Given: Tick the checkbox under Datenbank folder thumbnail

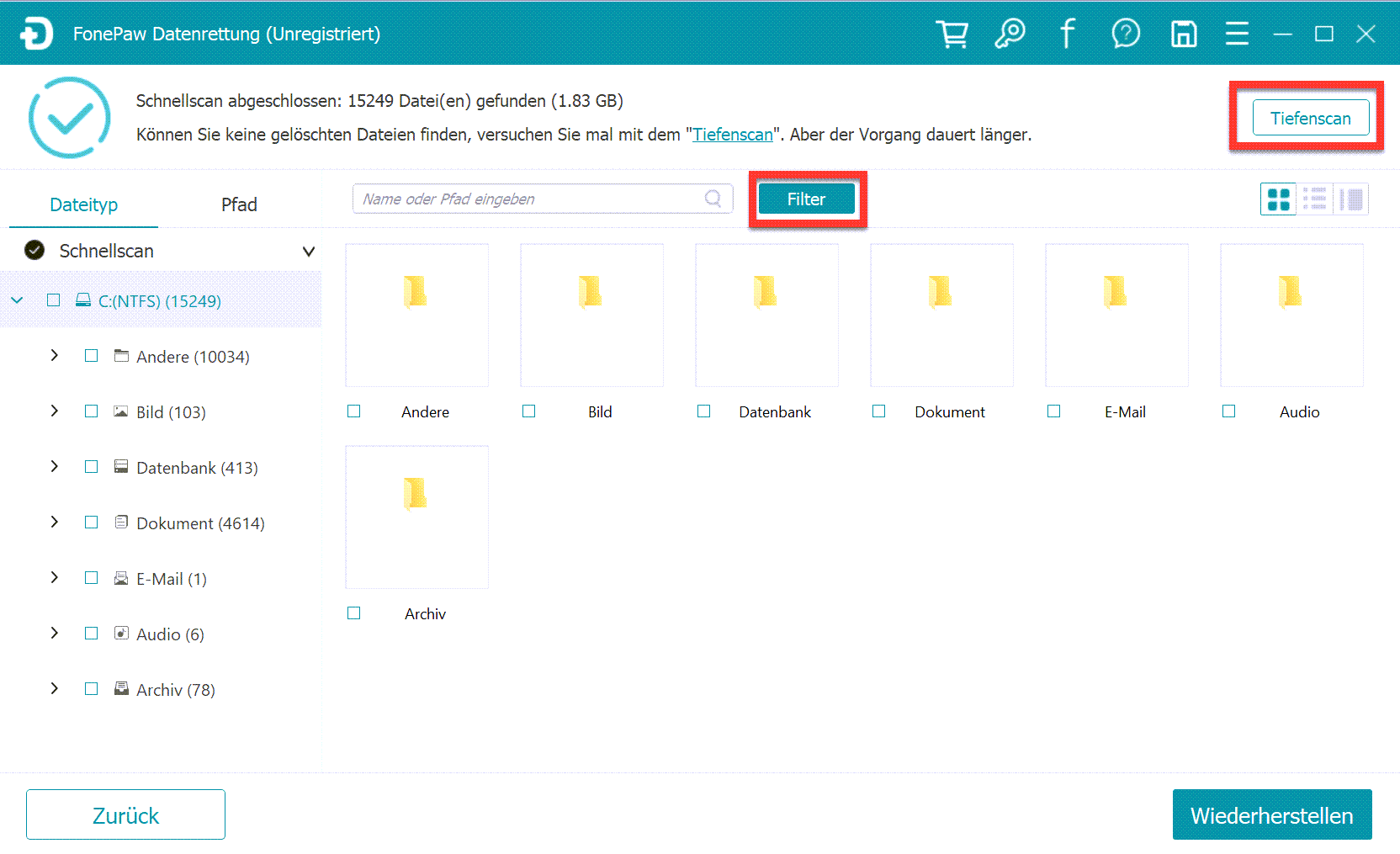Looking at the screenshot, I should pos(704,411).
